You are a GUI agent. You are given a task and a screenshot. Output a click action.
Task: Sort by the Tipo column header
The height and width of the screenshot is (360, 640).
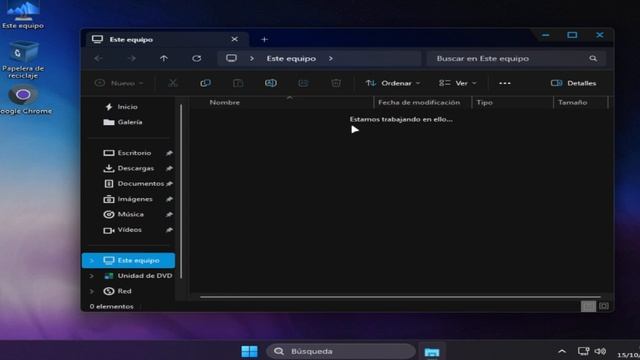click(x=484, y=102)
